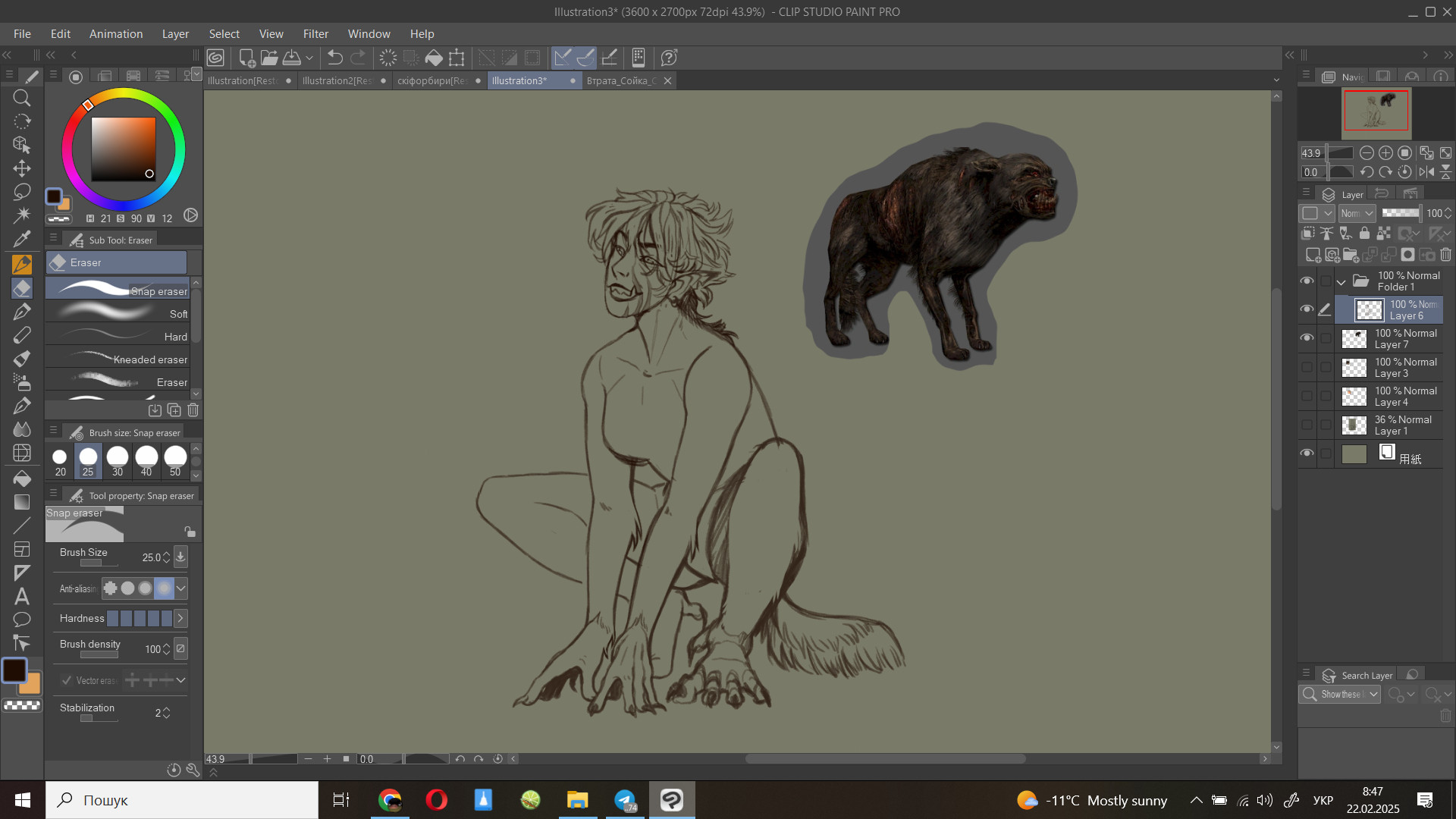
Task: Toggle visibility of the paper layer
Action: click(x=1307, y=453)
